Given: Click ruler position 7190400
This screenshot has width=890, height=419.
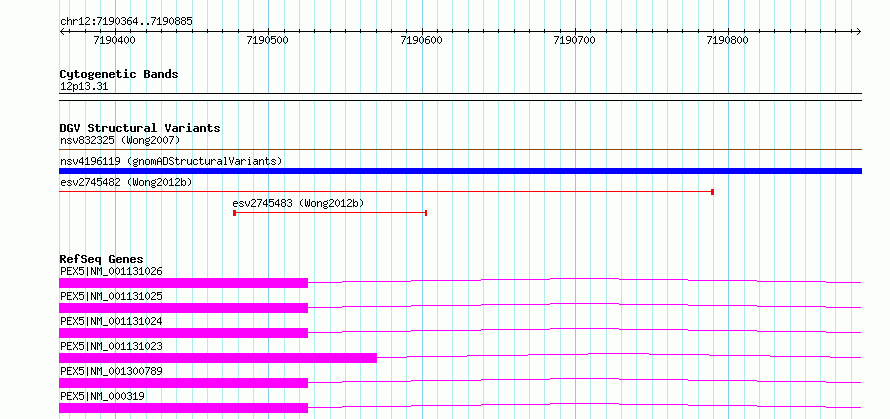Looking at the screenshot, I should (115, 40).
